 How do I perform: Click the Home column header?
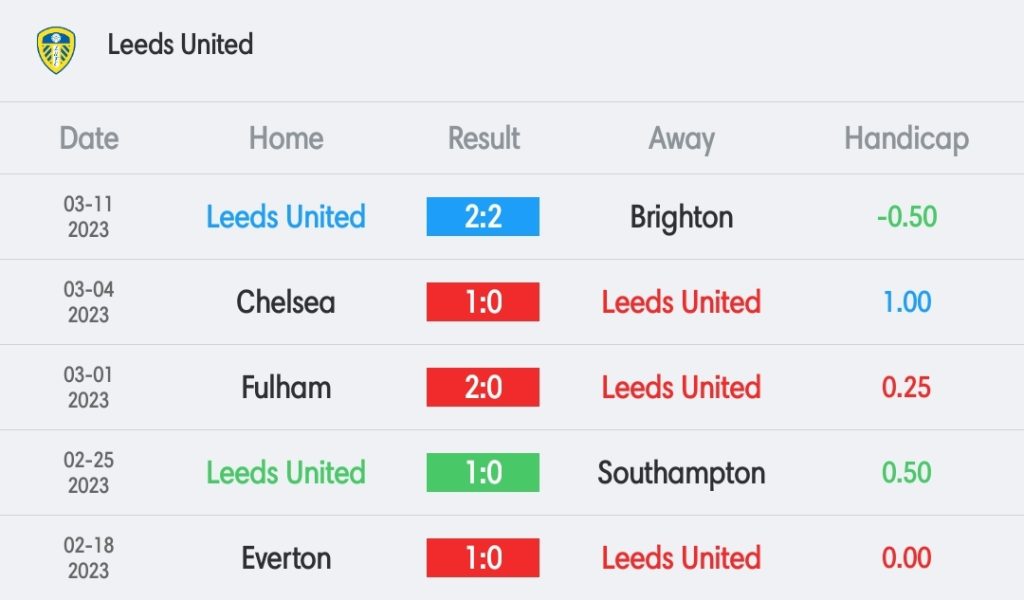(x=286, y=138)
